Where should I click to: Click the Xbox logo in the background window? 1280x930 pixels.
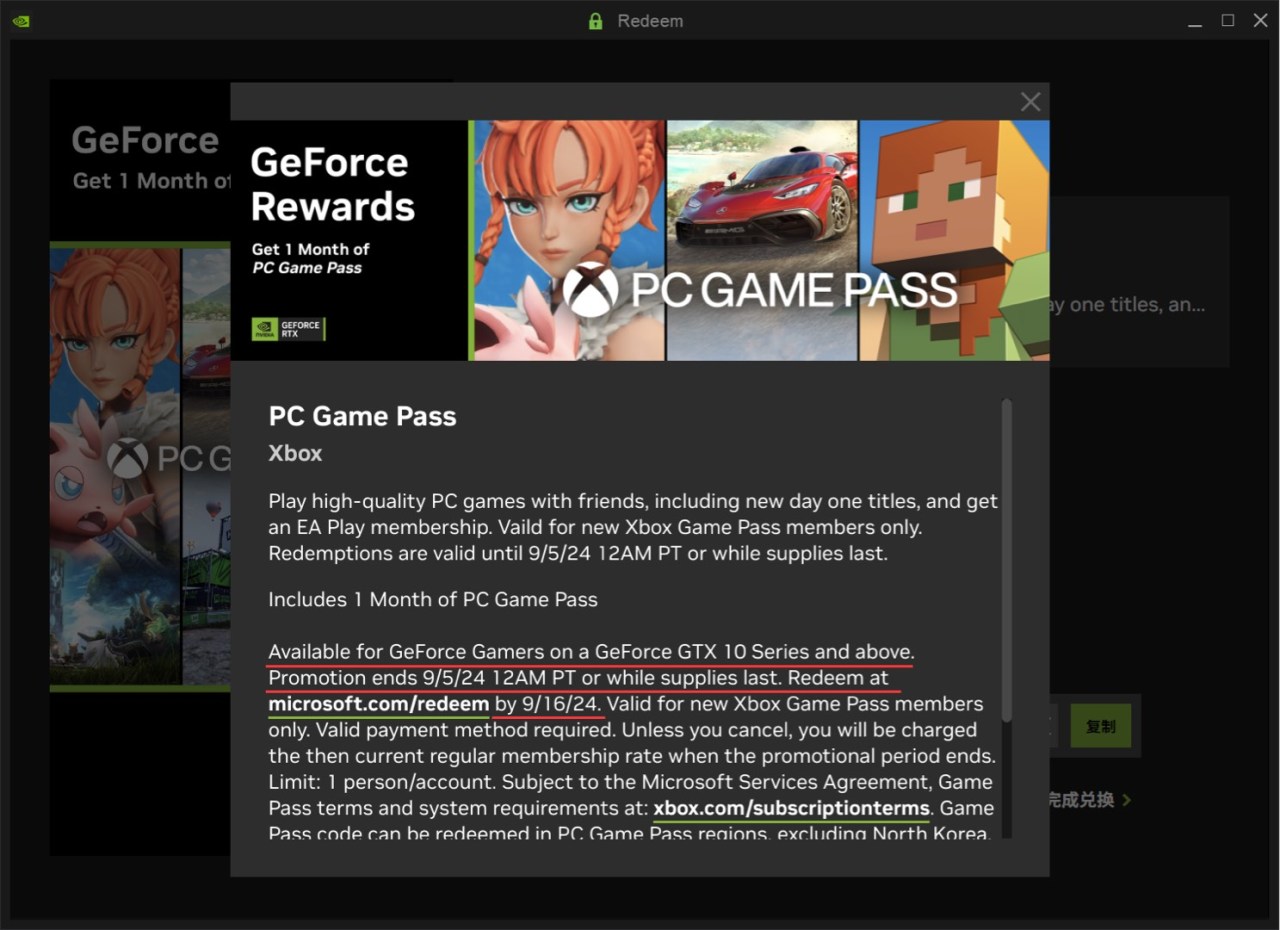[x=128, y=458]
